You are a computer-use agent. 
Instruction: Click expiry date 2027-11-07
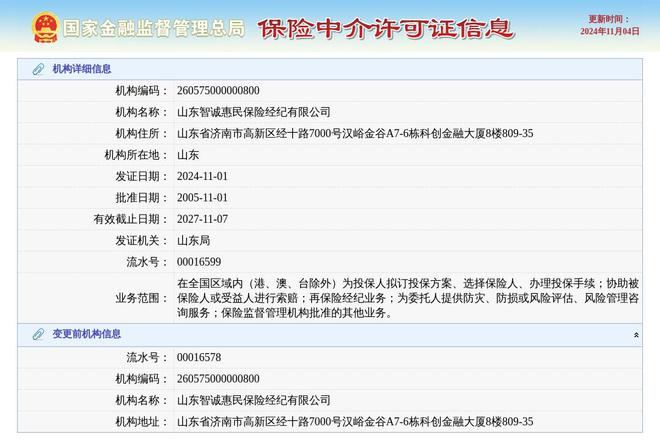click(202, 219)
